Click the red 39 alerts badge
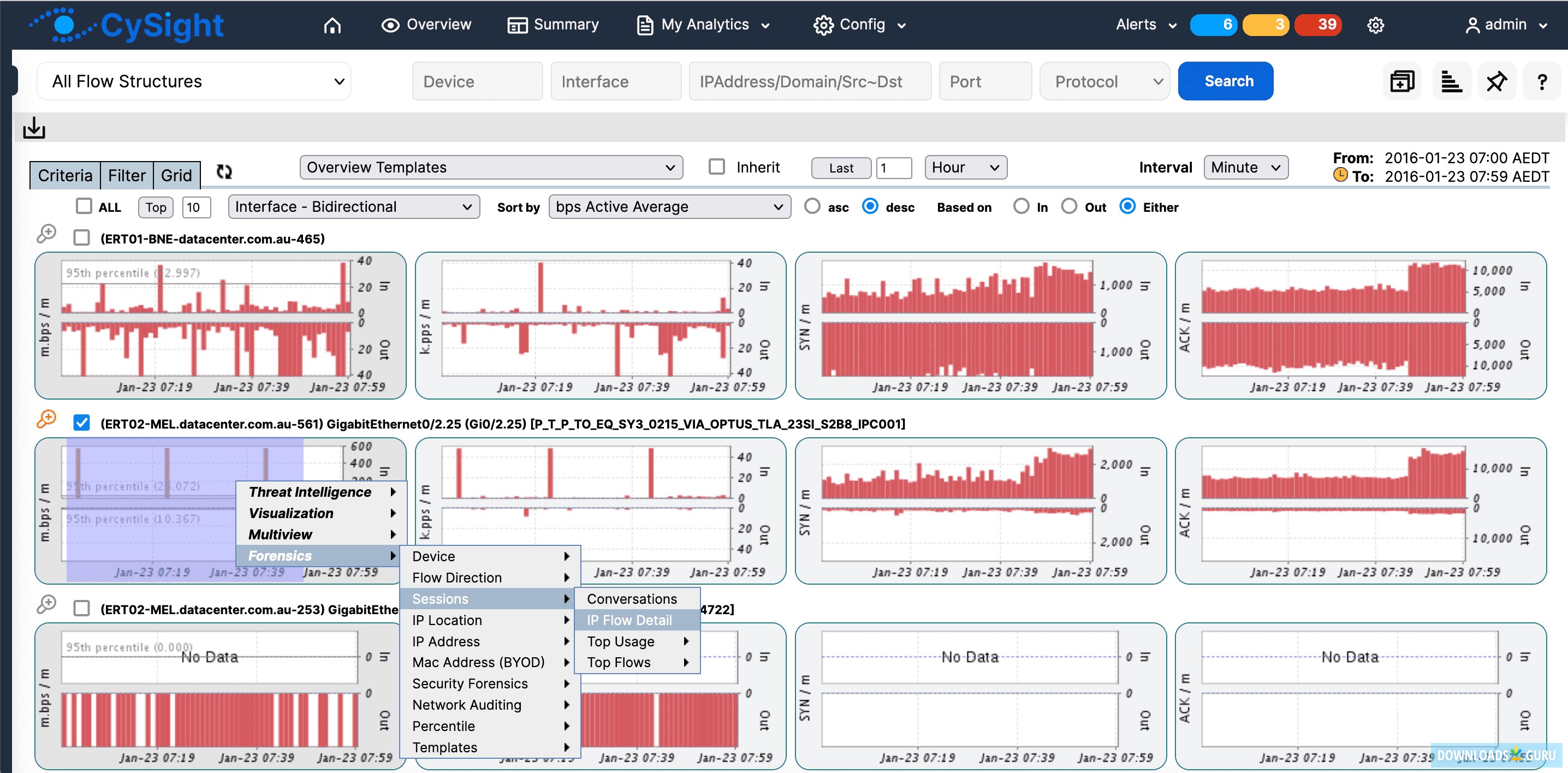The height and width of the screenshot is (773, 1568). click(x=1318, y=25)
